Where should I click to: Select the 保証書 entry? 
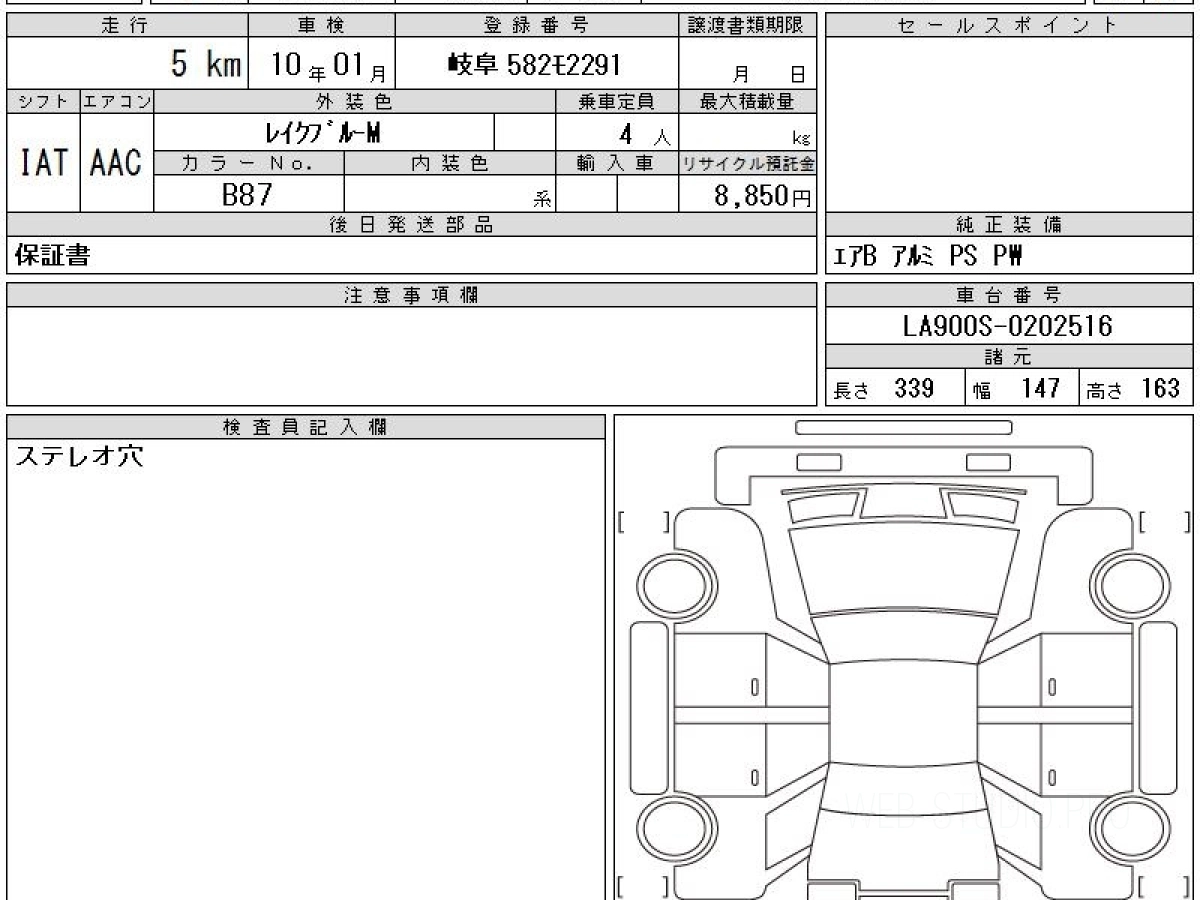[52, 256]
